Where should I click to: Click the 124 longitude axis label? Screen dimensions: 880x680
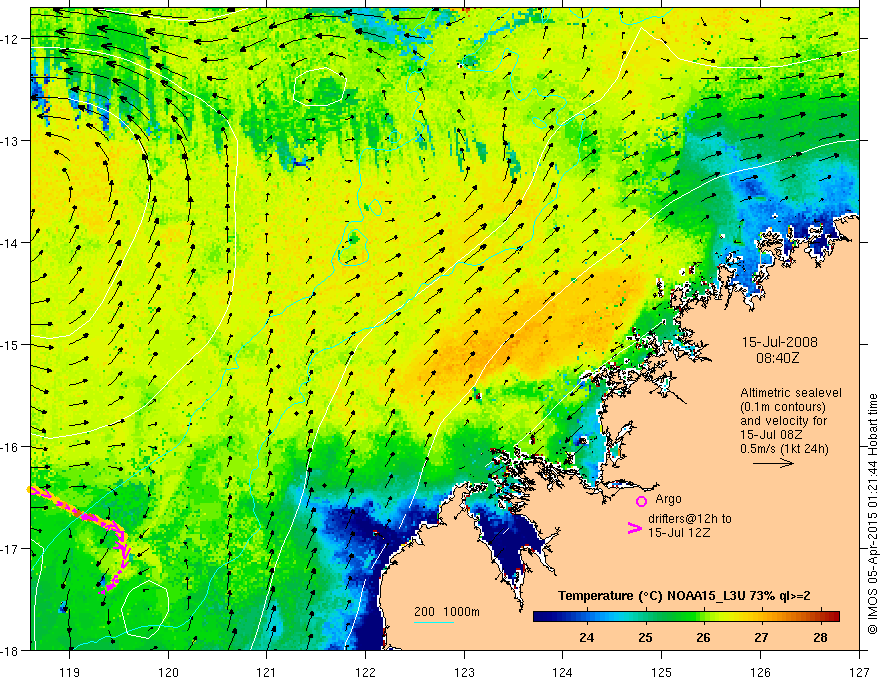tap(562, 673)
